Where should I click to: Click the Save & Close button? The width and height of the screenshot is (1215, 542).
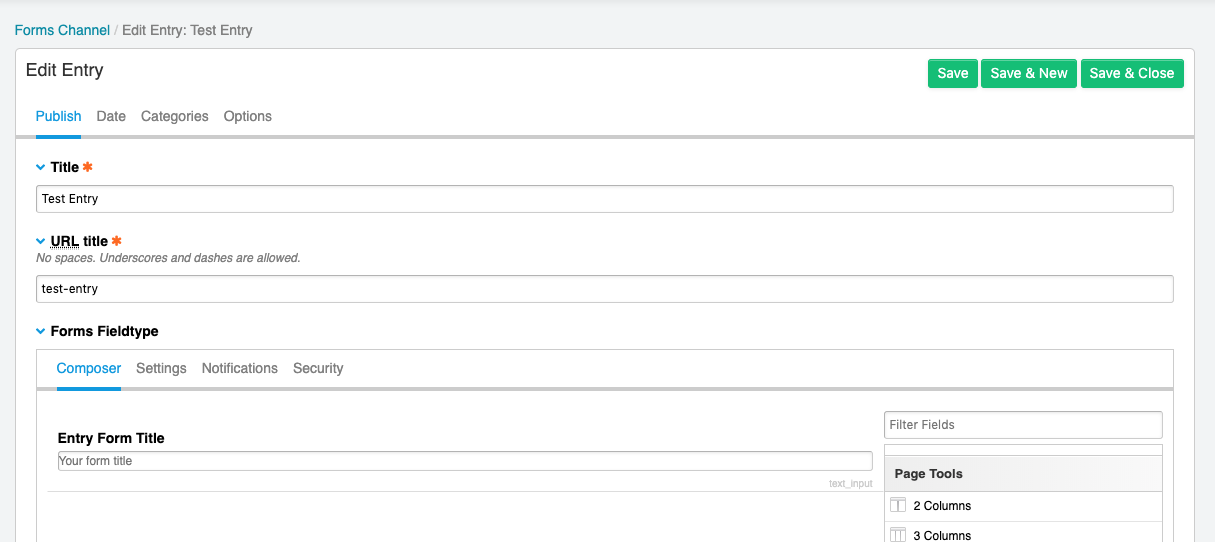[x=1132, y=73]
